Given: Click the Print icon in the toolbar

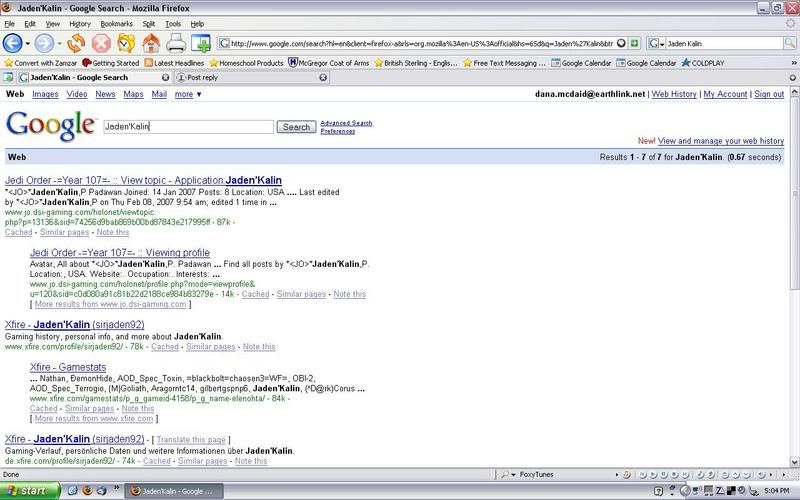Looking at the screenshot, I should click(176, 43).
